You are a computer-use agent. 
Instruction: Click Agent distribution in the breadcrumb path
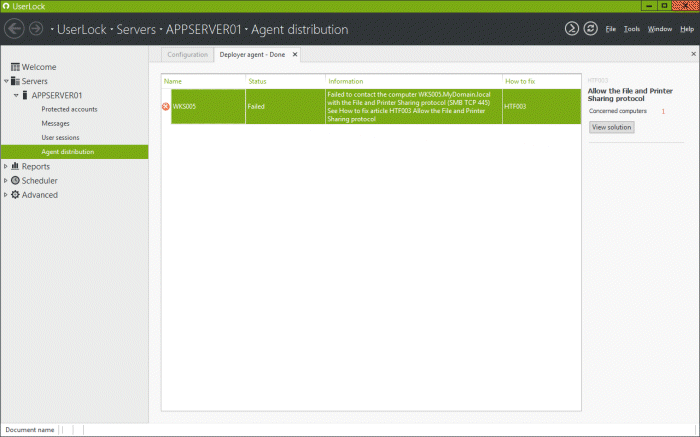300,29
